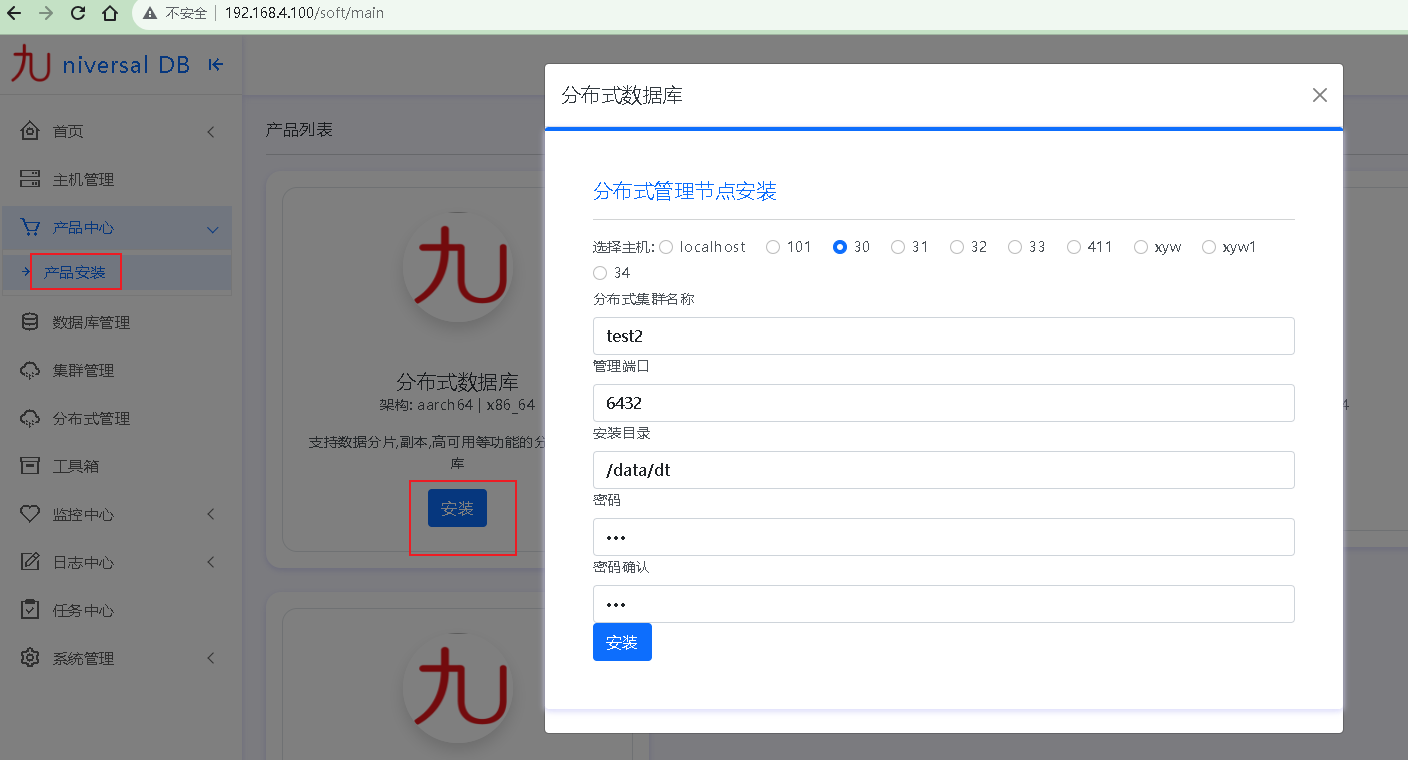
Task: Click the 监控中心 heart icon
Action: tap(31, 514)
